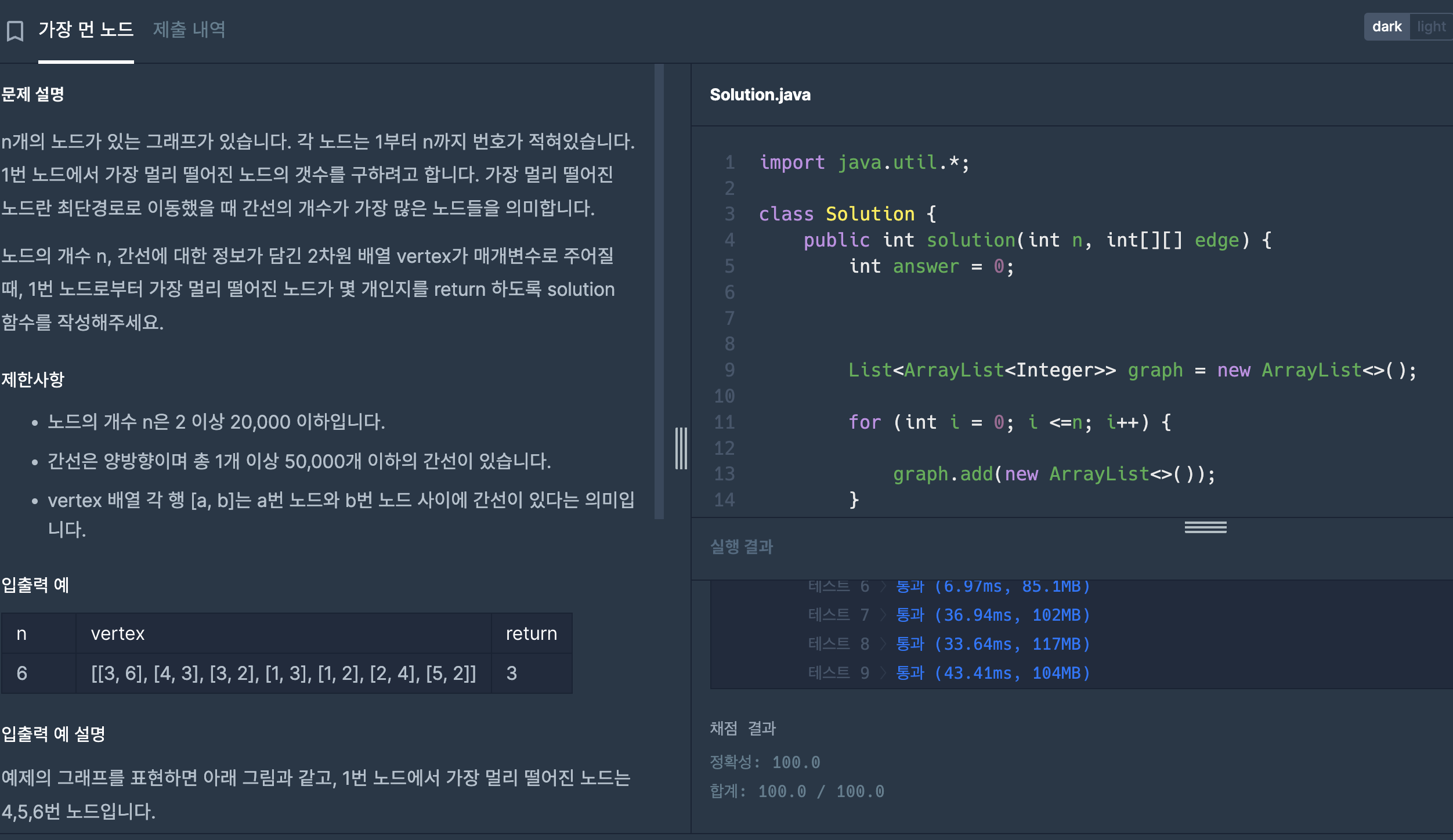Click the 실행 결과 panel header
The width and height of the screenshot is (1453, 840).
point(742,546)
